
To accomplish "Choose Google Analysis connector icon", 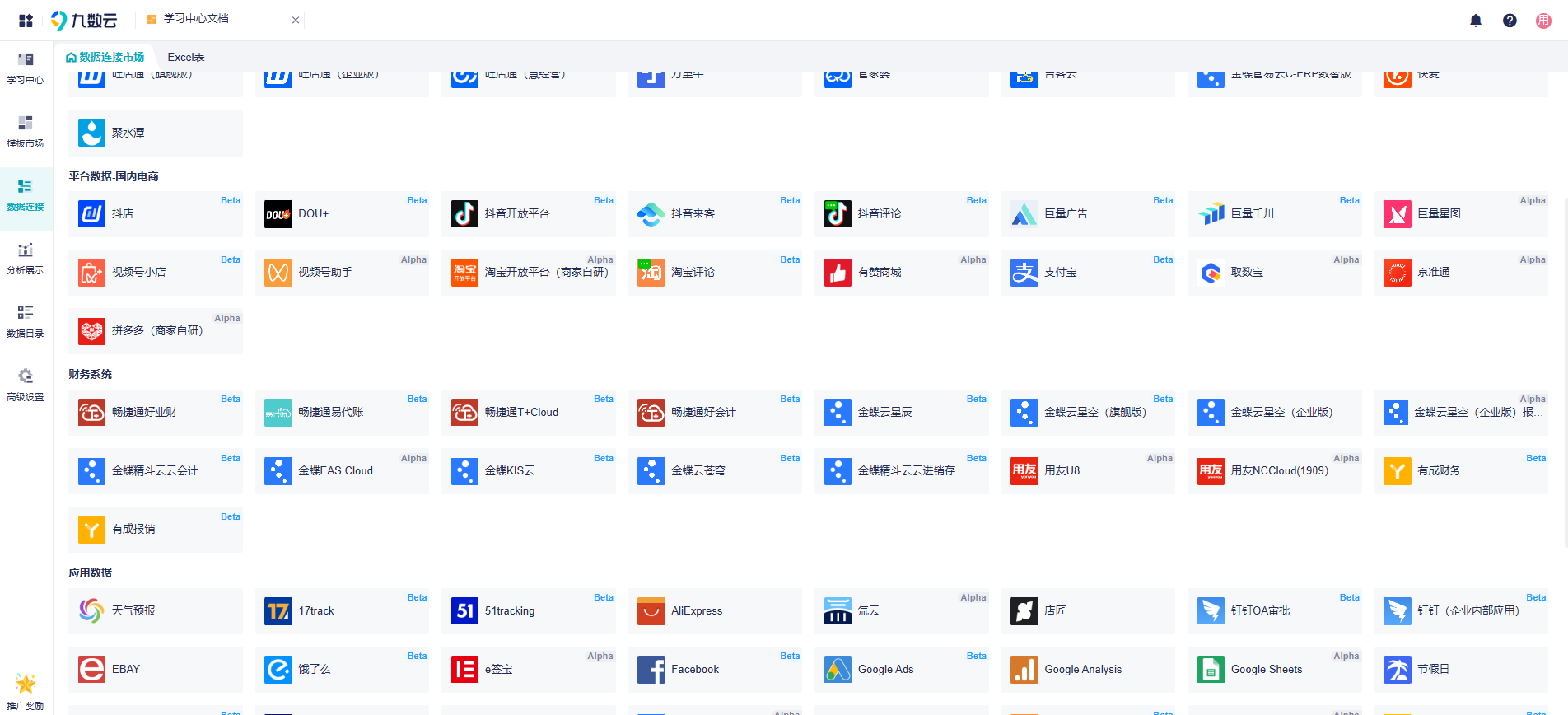I will tap(1024, 669).
